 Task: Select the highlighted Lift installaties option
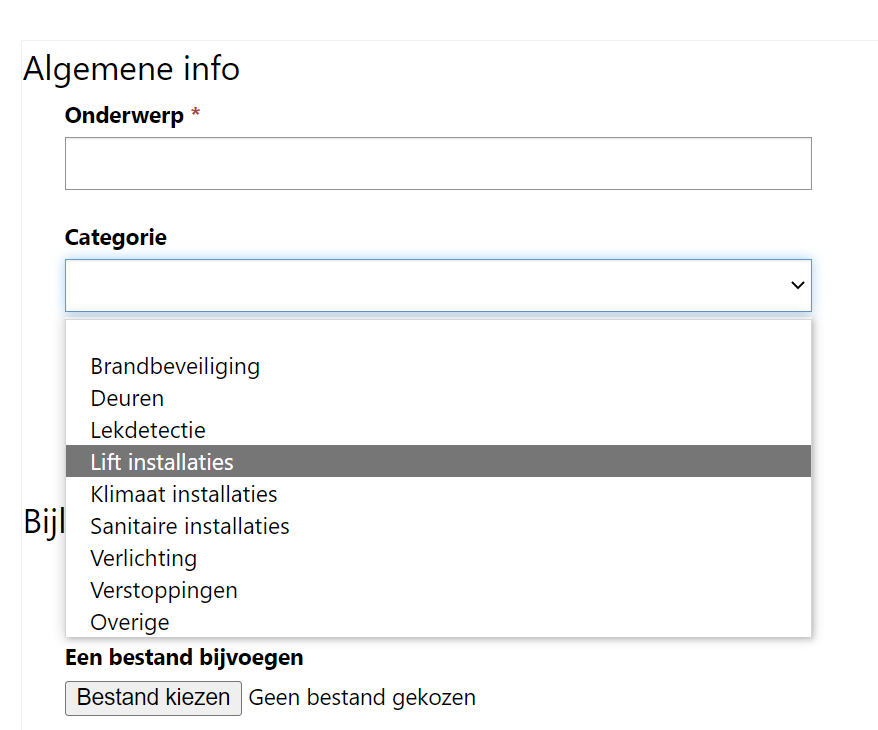[162, 462]
